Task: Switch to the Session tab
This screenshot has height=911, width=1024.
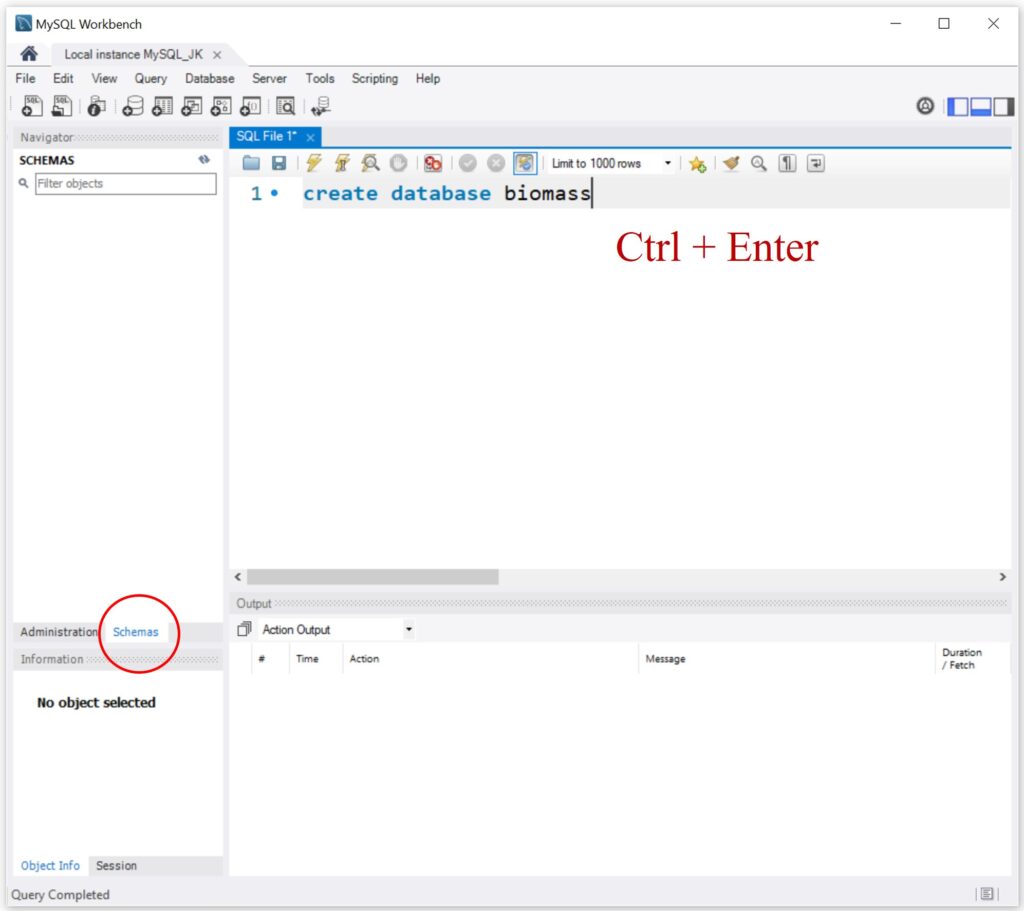Action: pos(116,866)
